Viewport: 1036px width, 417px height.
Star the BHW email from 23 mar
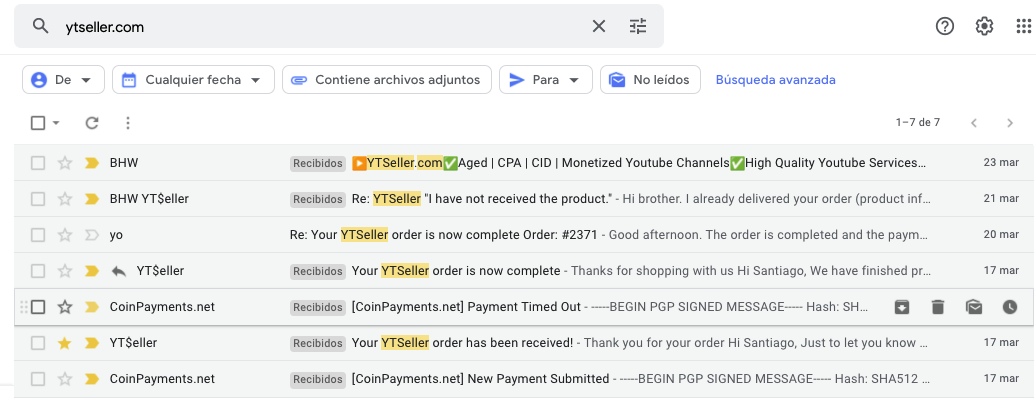click(65, 163)
